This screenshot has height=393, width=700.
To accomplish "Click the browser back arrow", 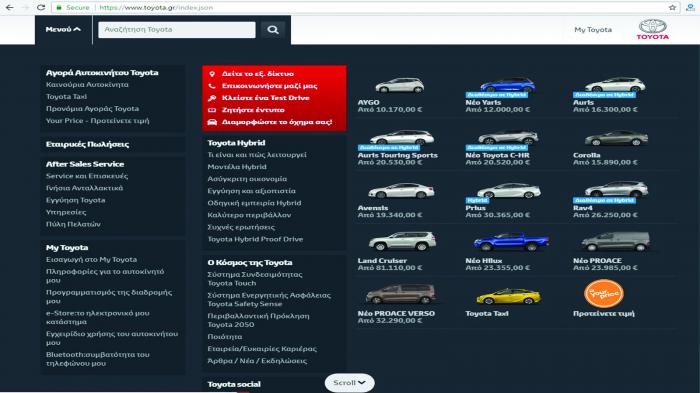I will 9,7.
